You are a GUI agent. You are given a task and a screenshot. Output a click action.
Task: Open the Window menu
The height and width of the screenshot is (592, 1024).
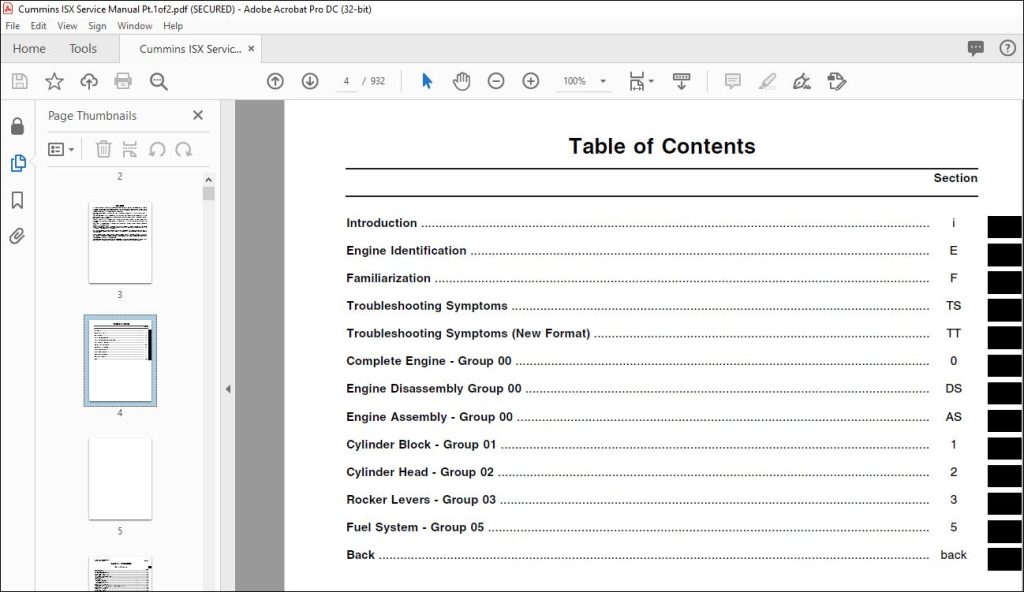(135, 26)
